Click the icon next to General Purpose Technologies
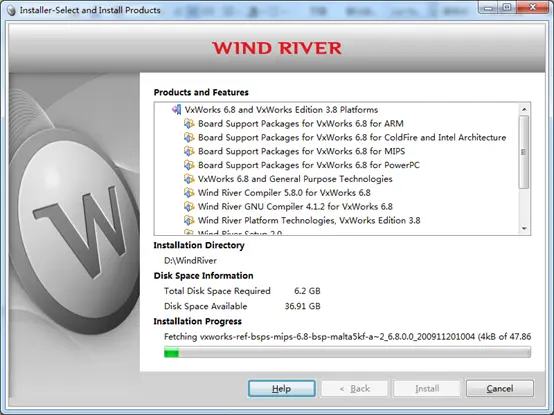 tap(189, 179)
